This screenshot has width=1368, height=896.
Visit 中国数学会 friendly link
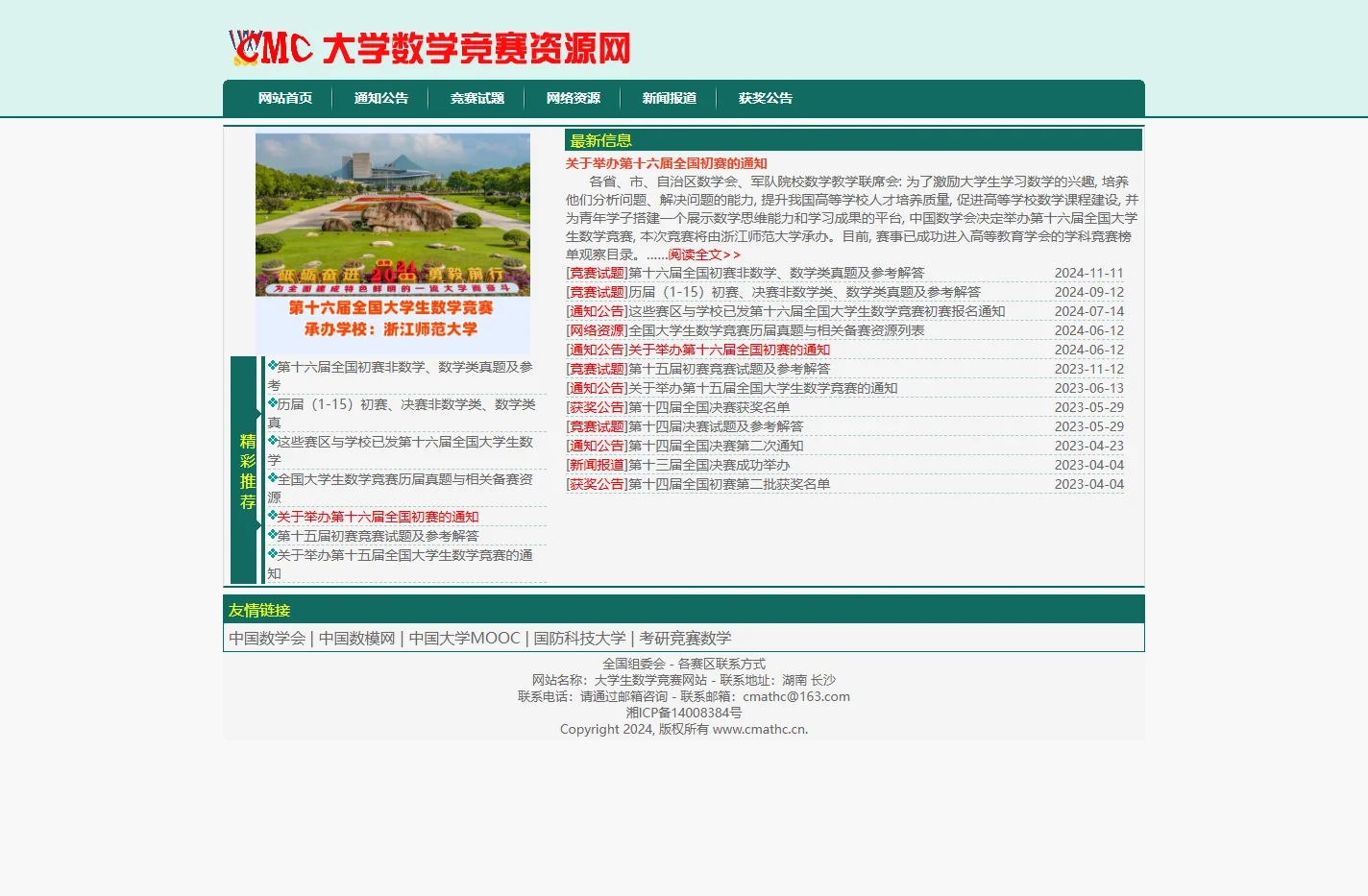click(x=267, y=638)
